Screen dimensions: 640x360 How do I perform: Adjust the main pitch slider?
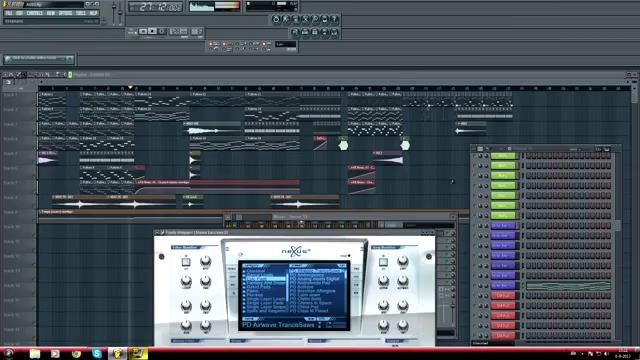120,12
